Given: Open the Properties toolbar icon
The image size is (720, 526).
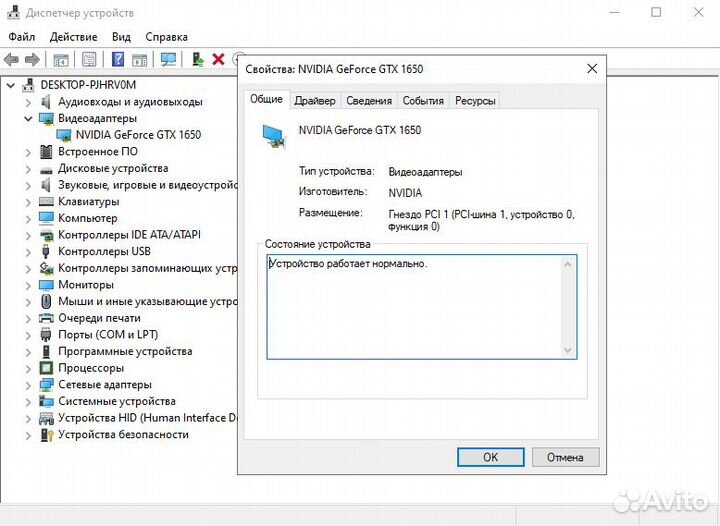Looking at the screenshot, I should coord(89,59).
